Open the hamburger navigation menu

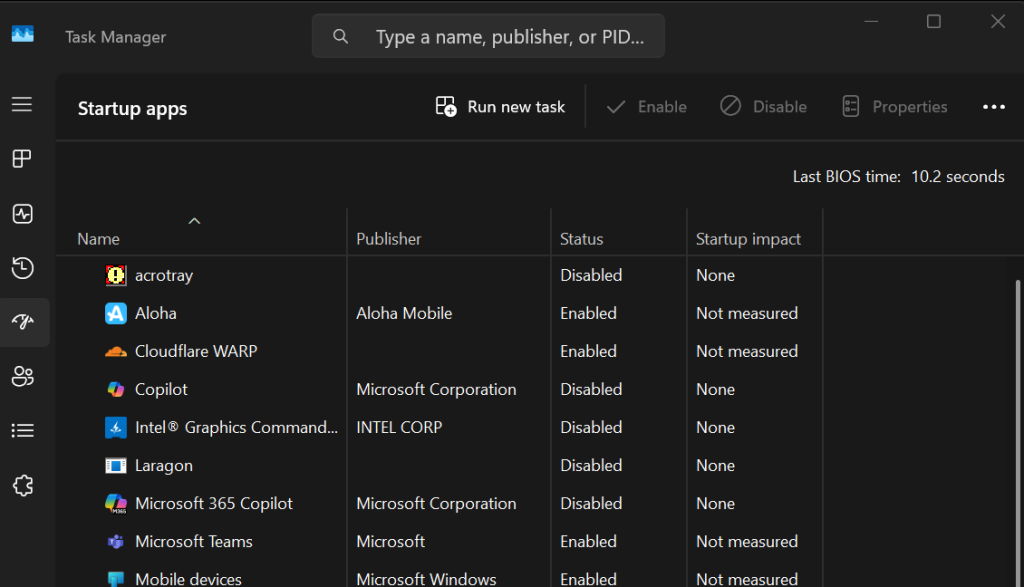[x=22, y=105]
